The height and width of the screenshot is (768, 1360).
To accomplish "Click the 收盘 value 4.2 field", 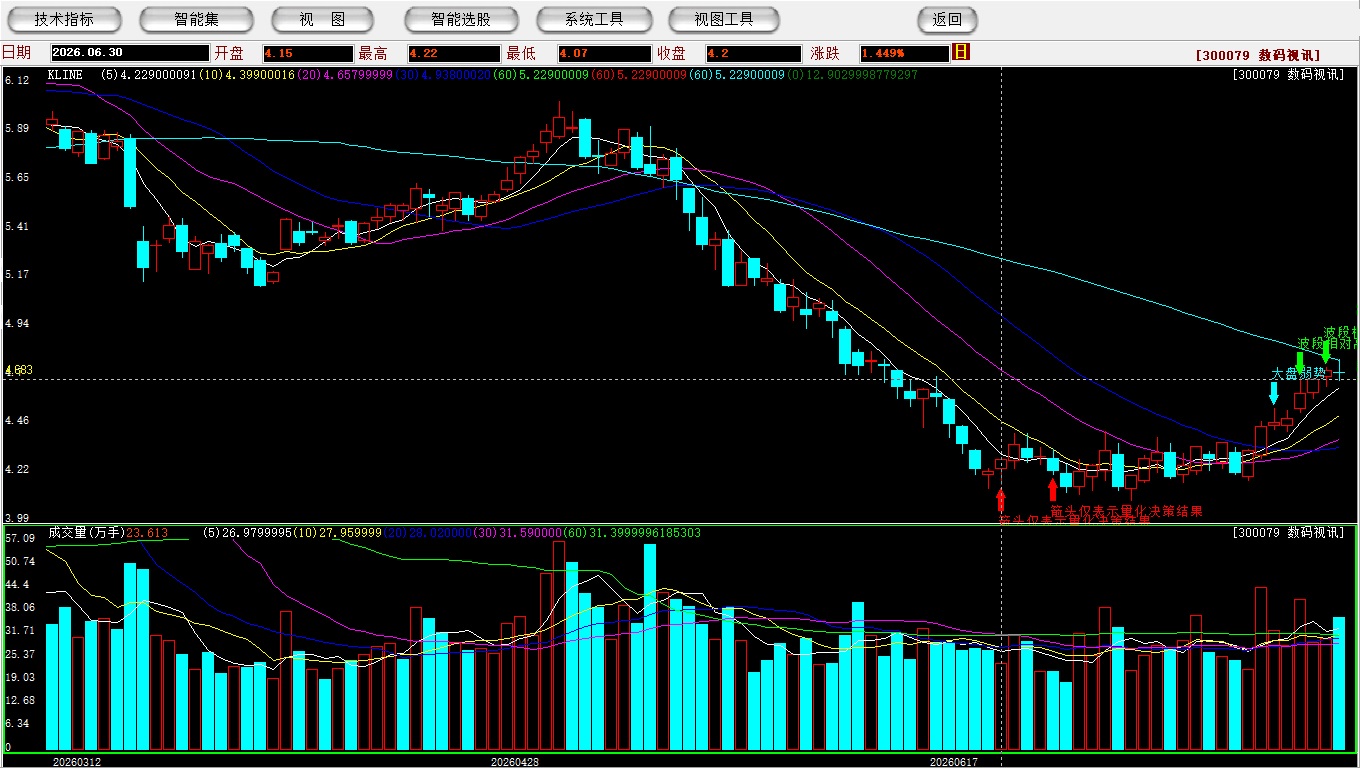I will (x=753, y=53).
